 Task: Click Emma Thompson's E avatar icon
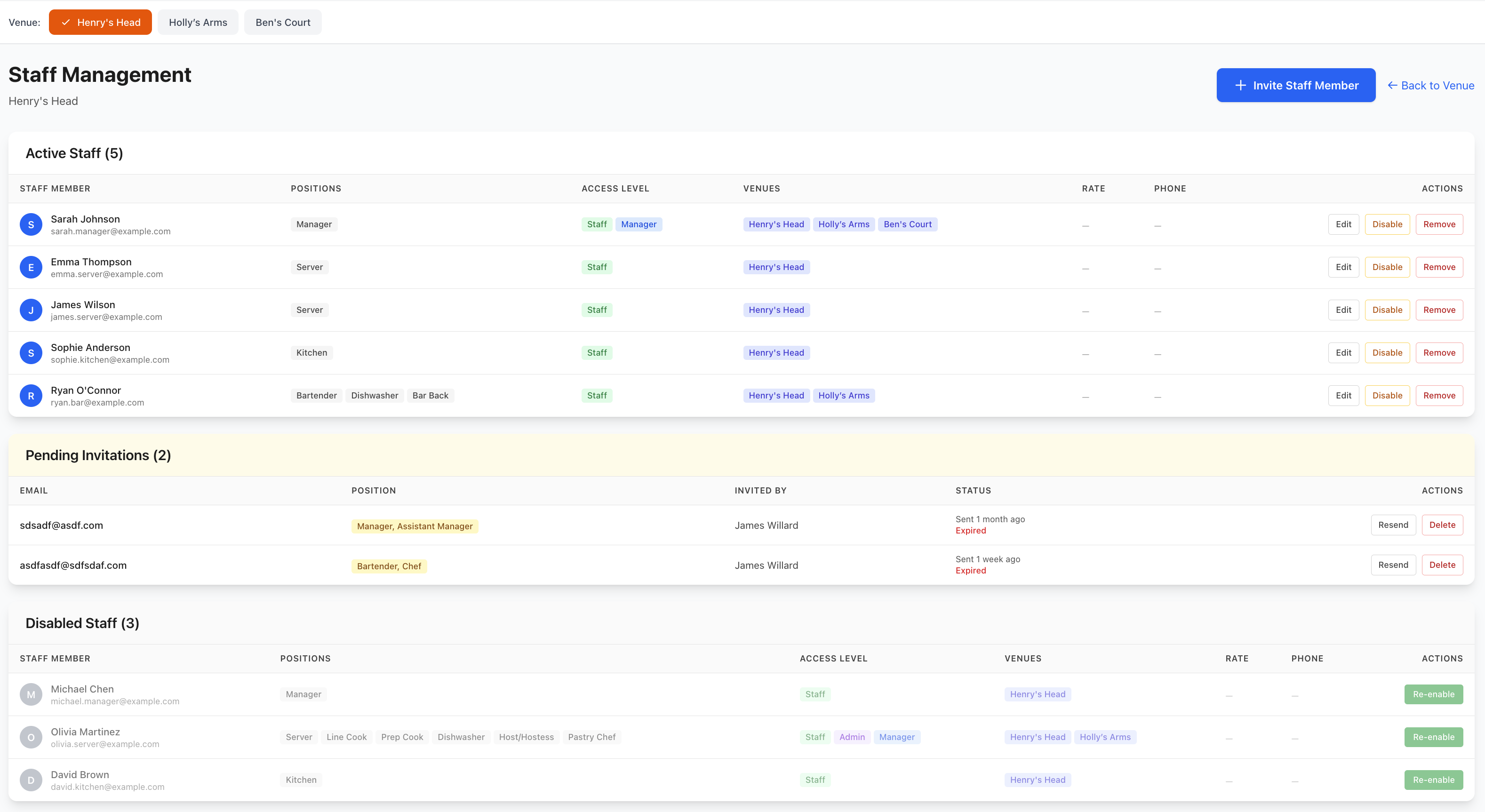pyautogui.click(x=31, y=267)
